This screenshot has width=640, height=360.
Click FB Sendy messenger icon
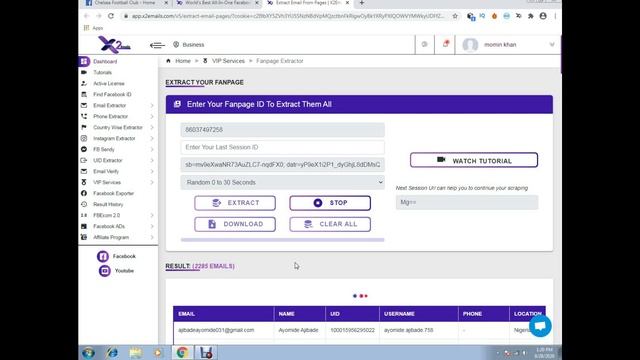coord(84,149)
